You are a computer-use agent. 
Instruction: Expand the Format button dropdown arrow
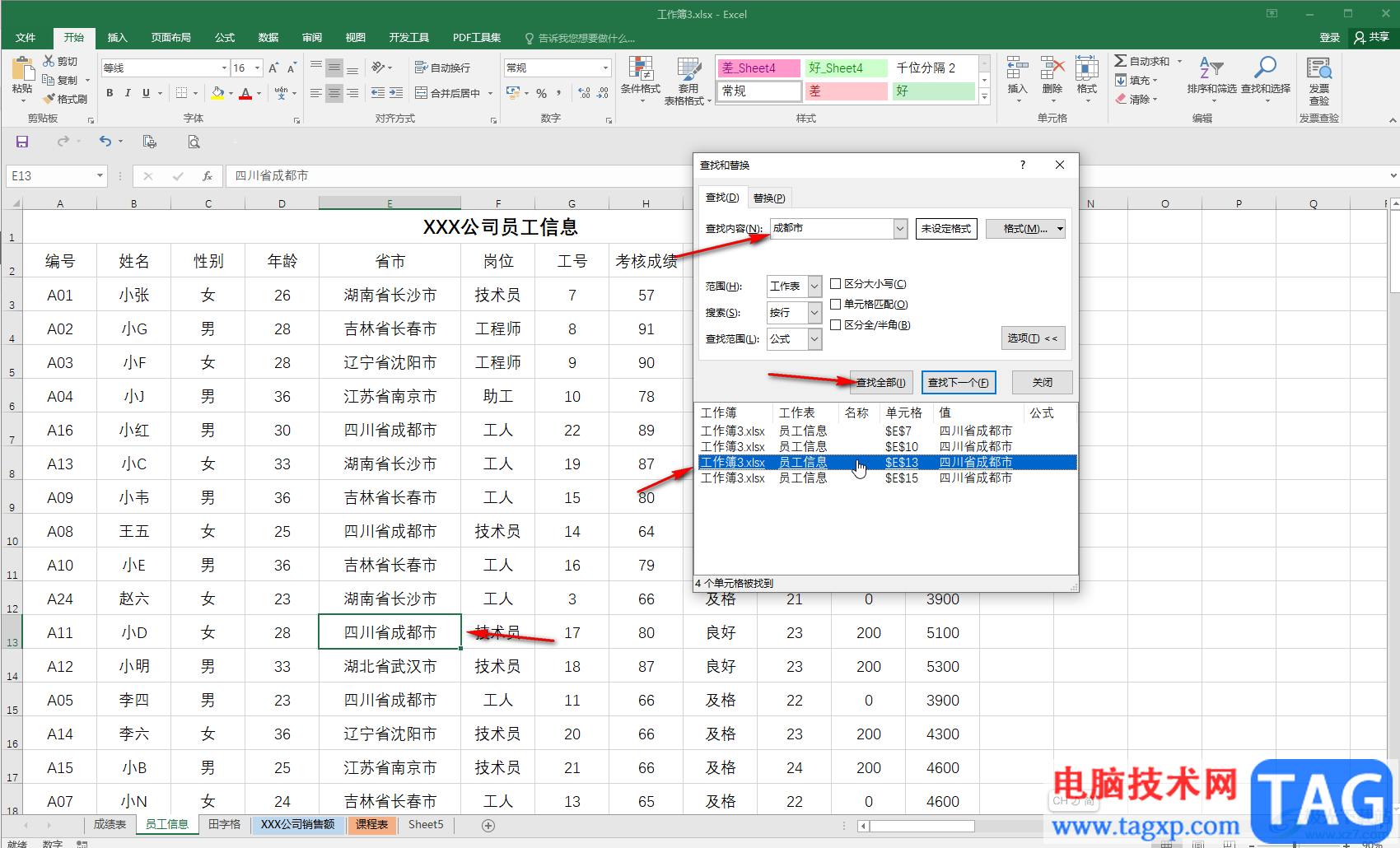[x=1060, y=229]
